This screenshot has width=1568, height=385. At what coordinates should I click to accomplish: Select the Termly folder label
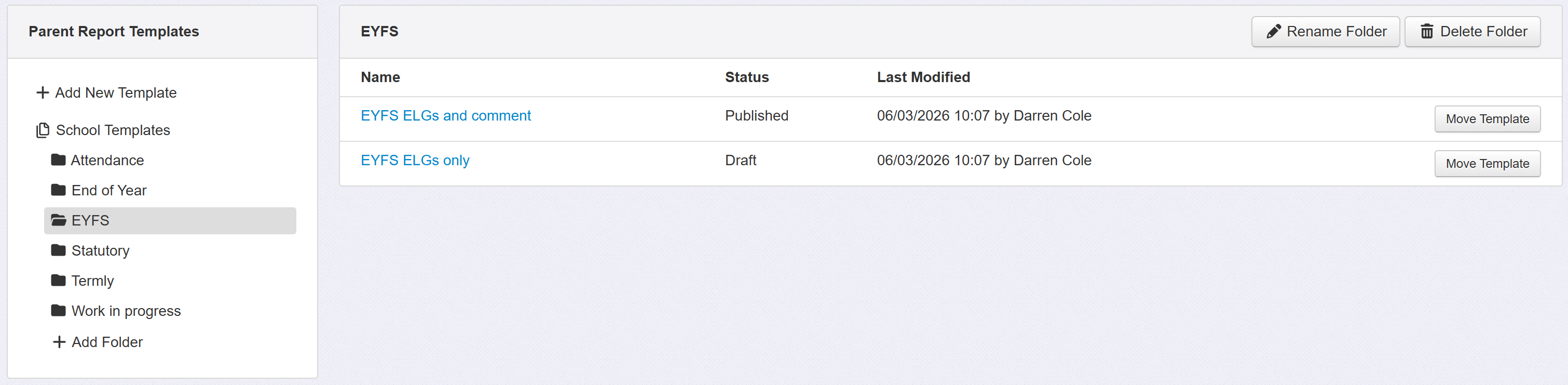(92, 281)
